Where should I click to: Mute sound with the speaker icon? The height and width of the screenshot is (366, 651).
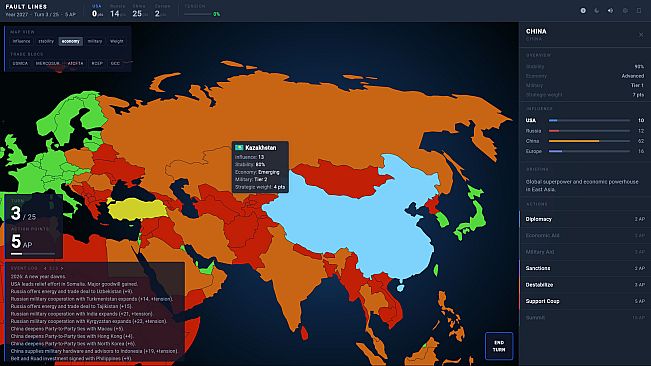(610, 11)
